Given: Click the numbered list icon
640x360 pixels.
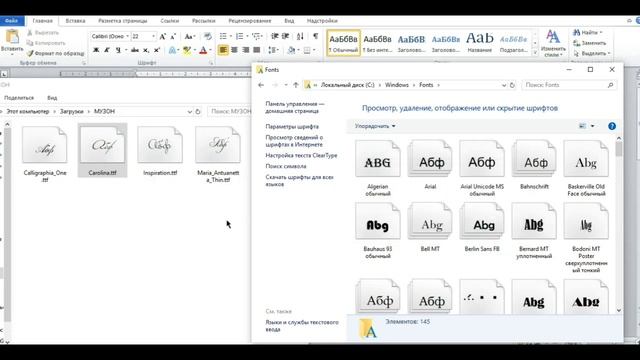Looking at the screenshot, I should point(240,37).
